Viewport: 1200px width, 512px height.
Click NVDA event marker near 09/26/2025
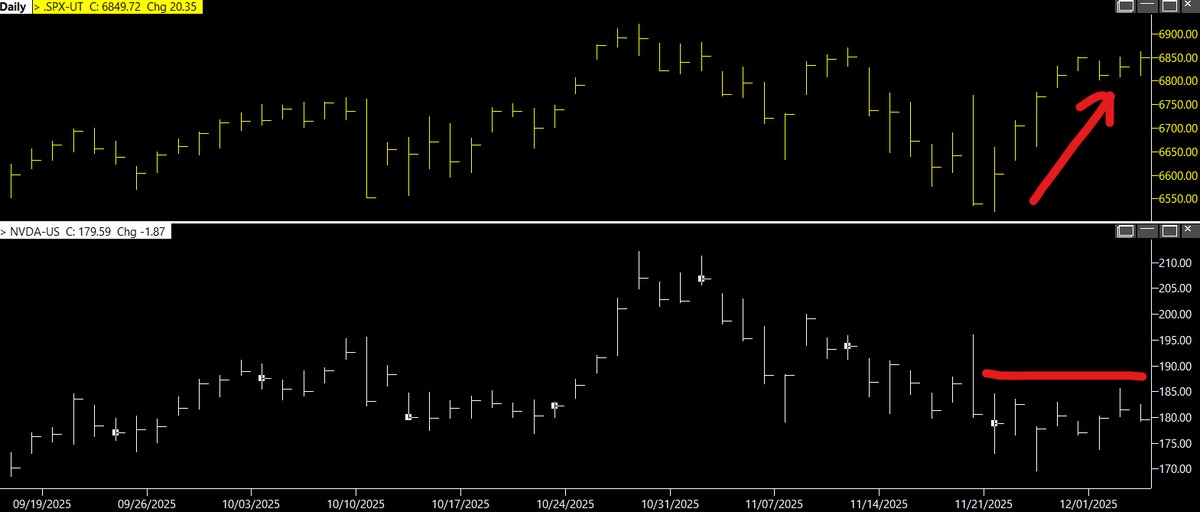click(116, 433)
